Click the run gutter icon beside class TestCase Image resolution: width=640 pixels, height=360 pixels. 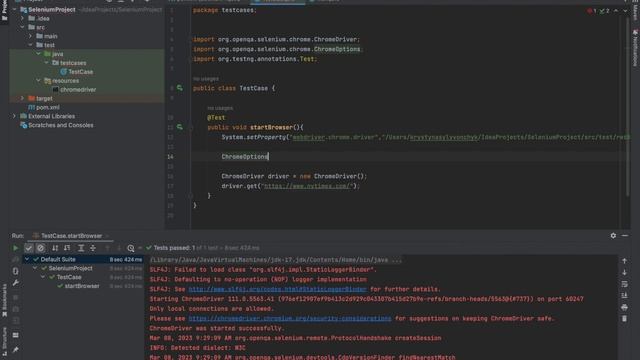point(180,88)
